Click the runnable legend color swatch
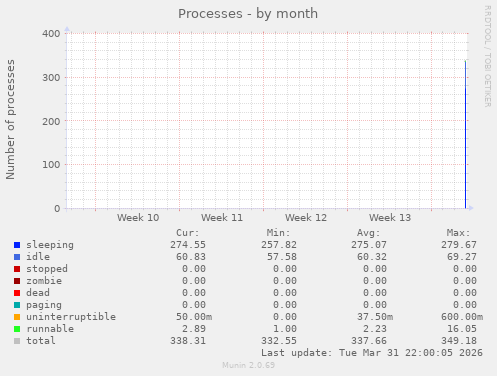This screenshot has height=376, width=497. tap(17, 329)
